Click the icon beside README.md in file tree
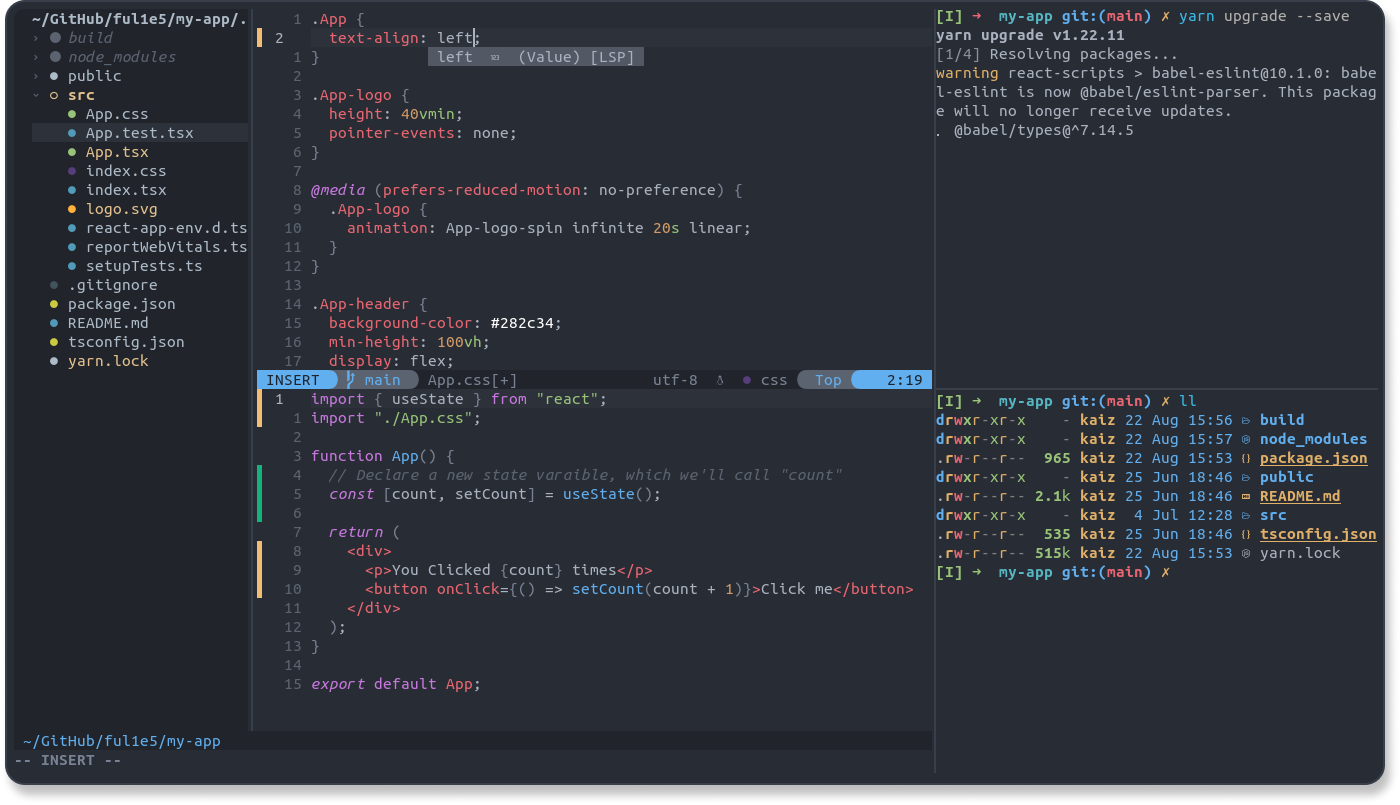The image size is (1400, 805). click(54, 323)
